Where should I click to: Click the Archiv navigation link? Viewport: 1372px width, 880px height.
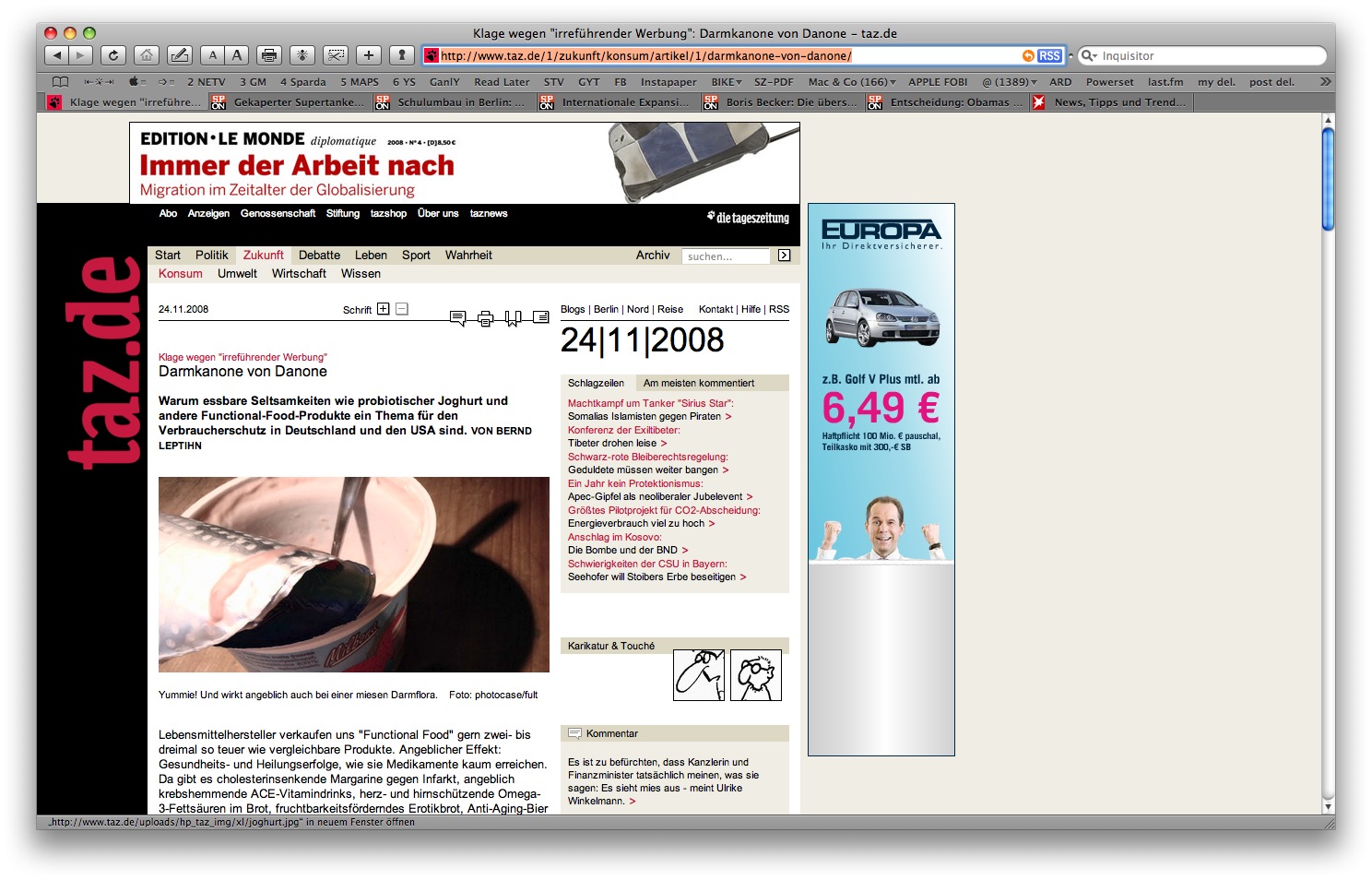coord(652,256)
